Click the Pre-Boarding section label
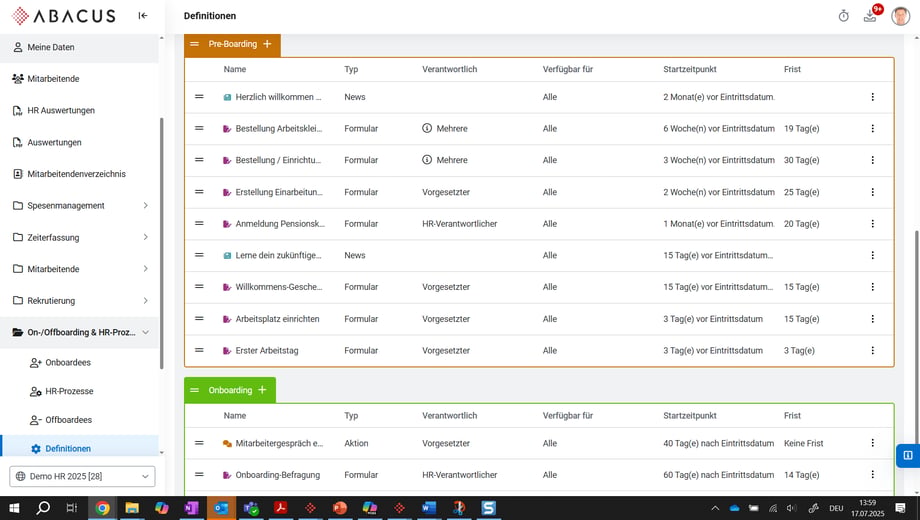 (x=232, y=44)
